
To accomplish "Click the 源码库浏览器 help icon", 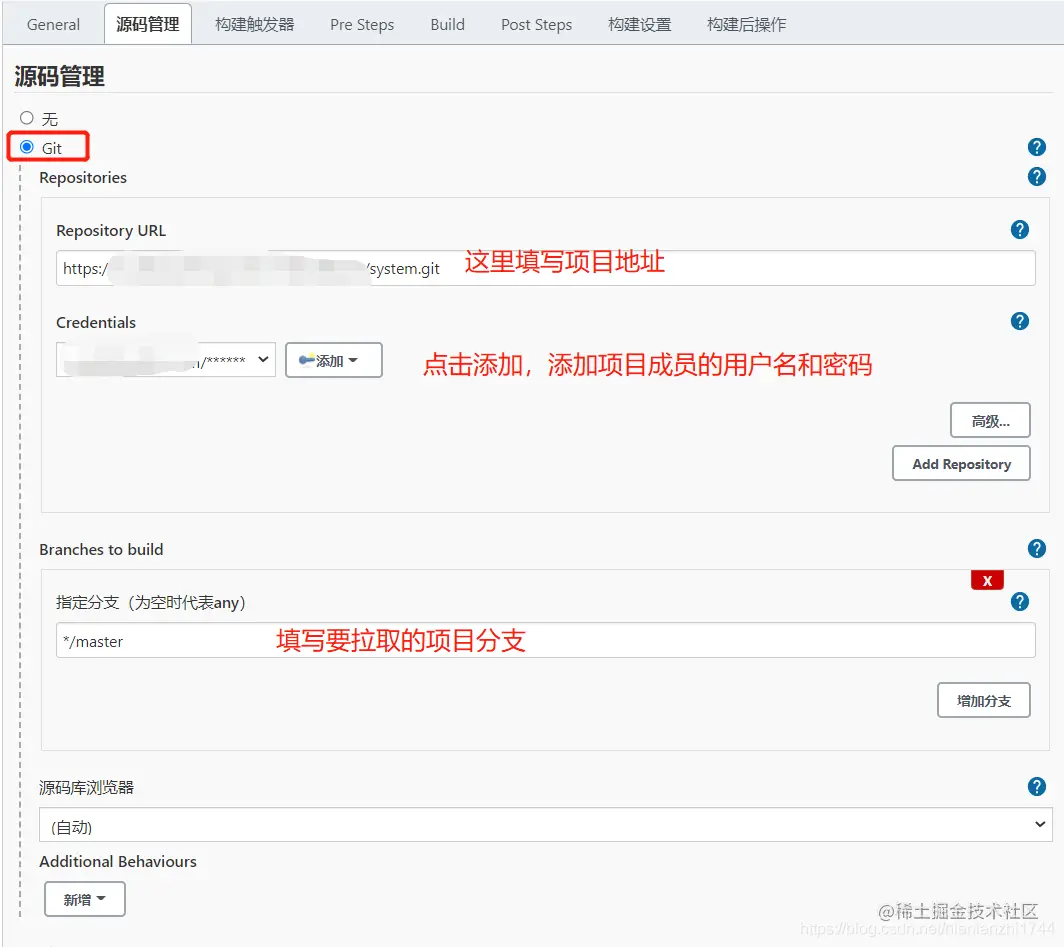I will [x=1037, y=786].
